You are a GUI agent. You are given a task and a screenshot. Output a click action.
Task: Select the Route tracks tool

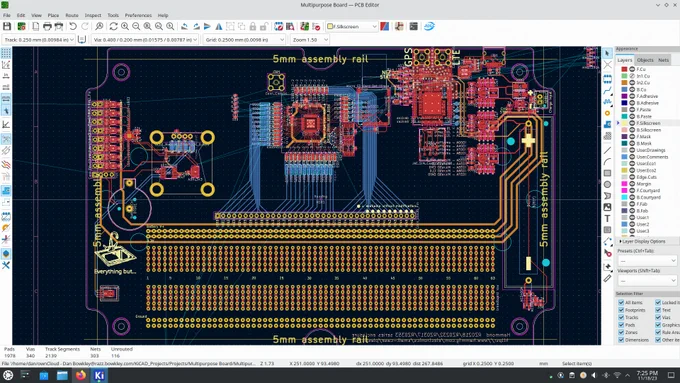coord(607,90)
